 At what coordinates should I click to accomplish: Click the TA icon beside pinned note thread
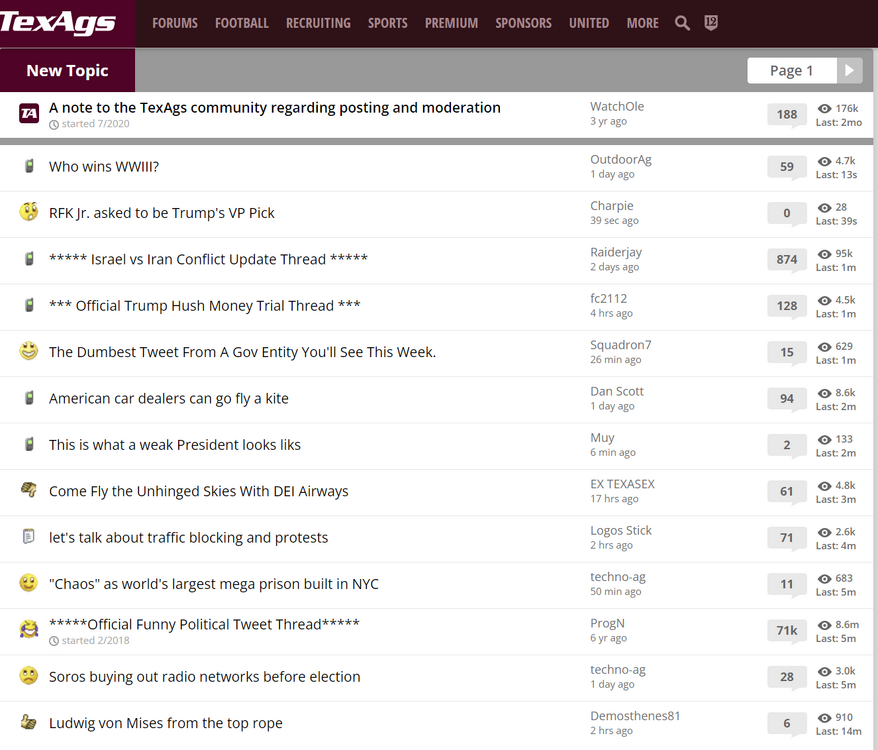[x=29, y=113]
